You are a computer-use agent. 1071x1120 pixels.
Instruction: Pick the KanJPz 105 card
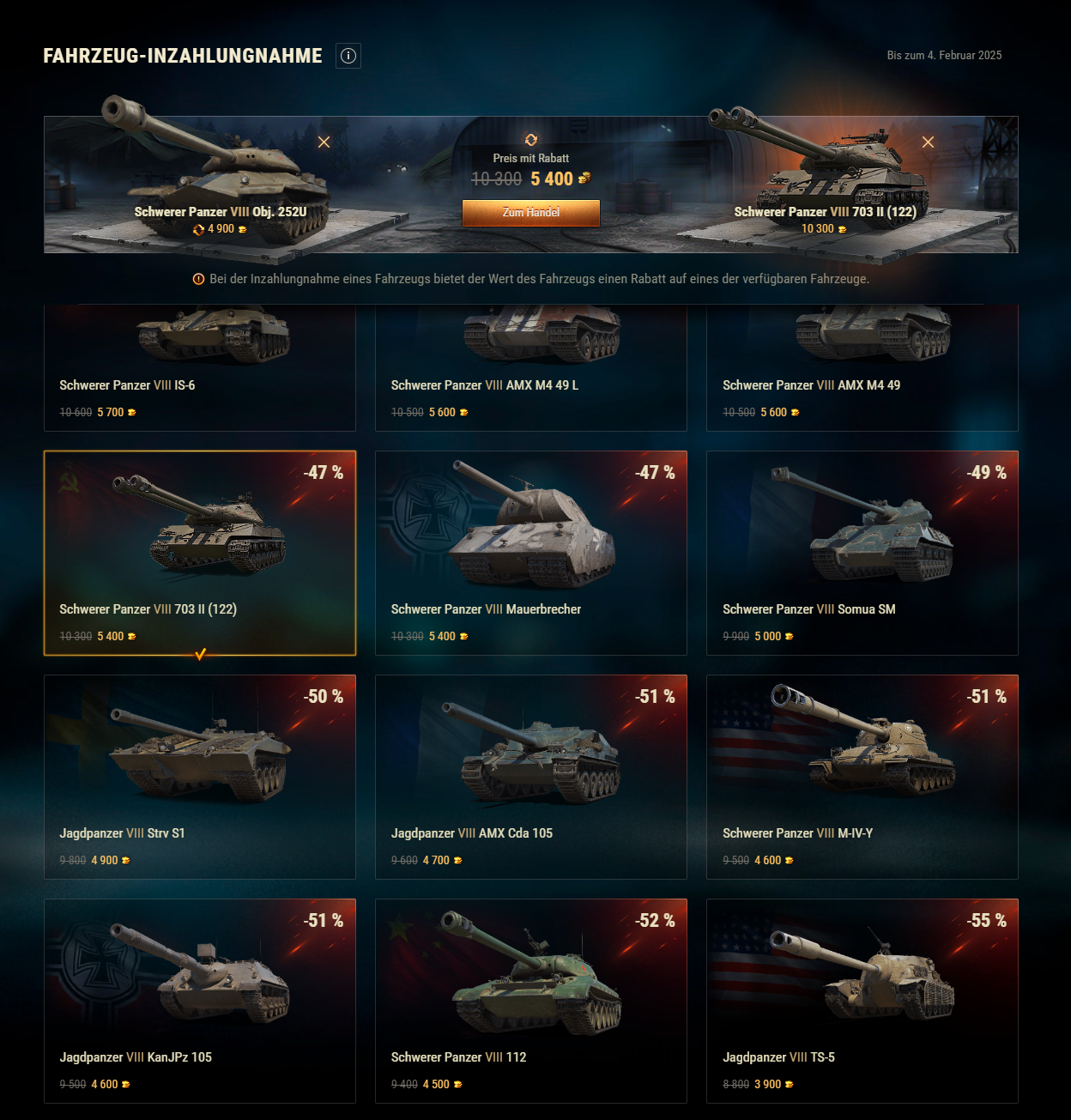click(x=200, y=1001)
